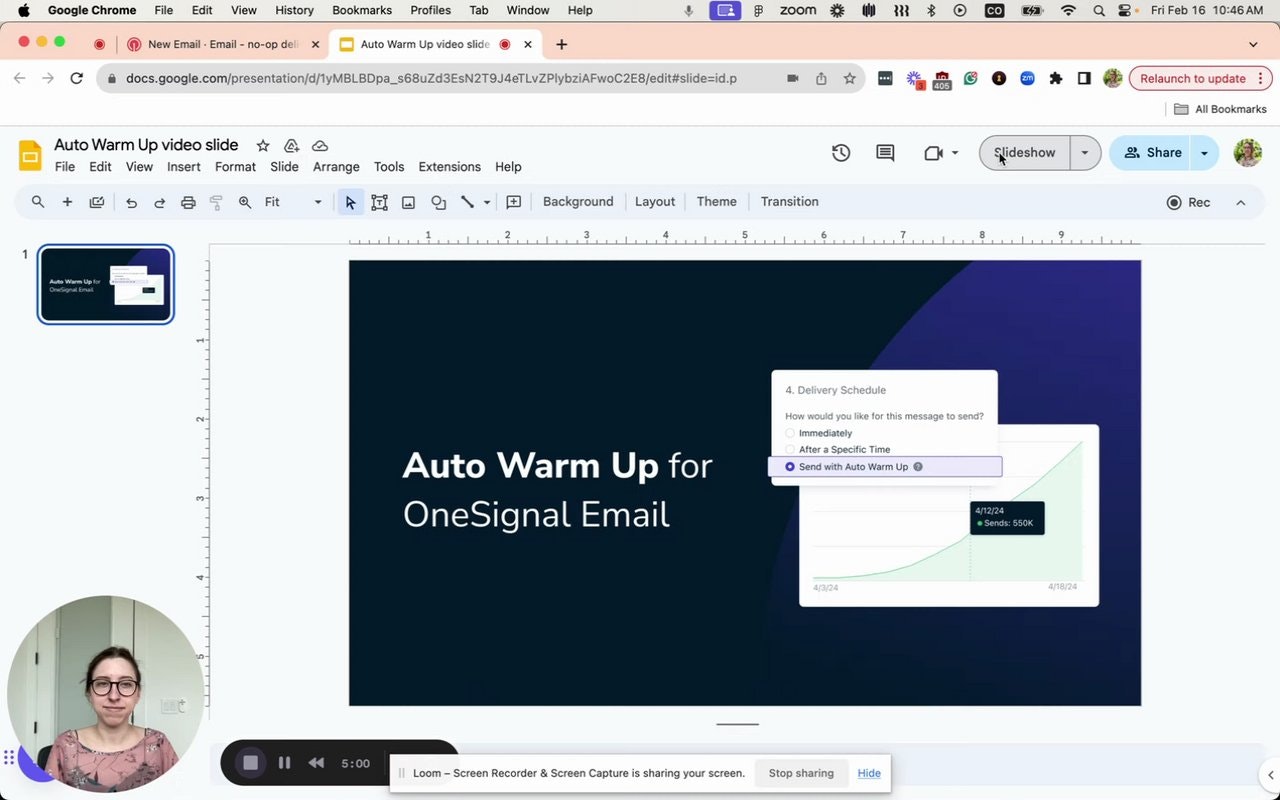The height and width of the screenshot is (800, 1280).
Task: Expand the Slideshow options dropdown arrow
Action: pyautogui.click(x=1084, y=152)
